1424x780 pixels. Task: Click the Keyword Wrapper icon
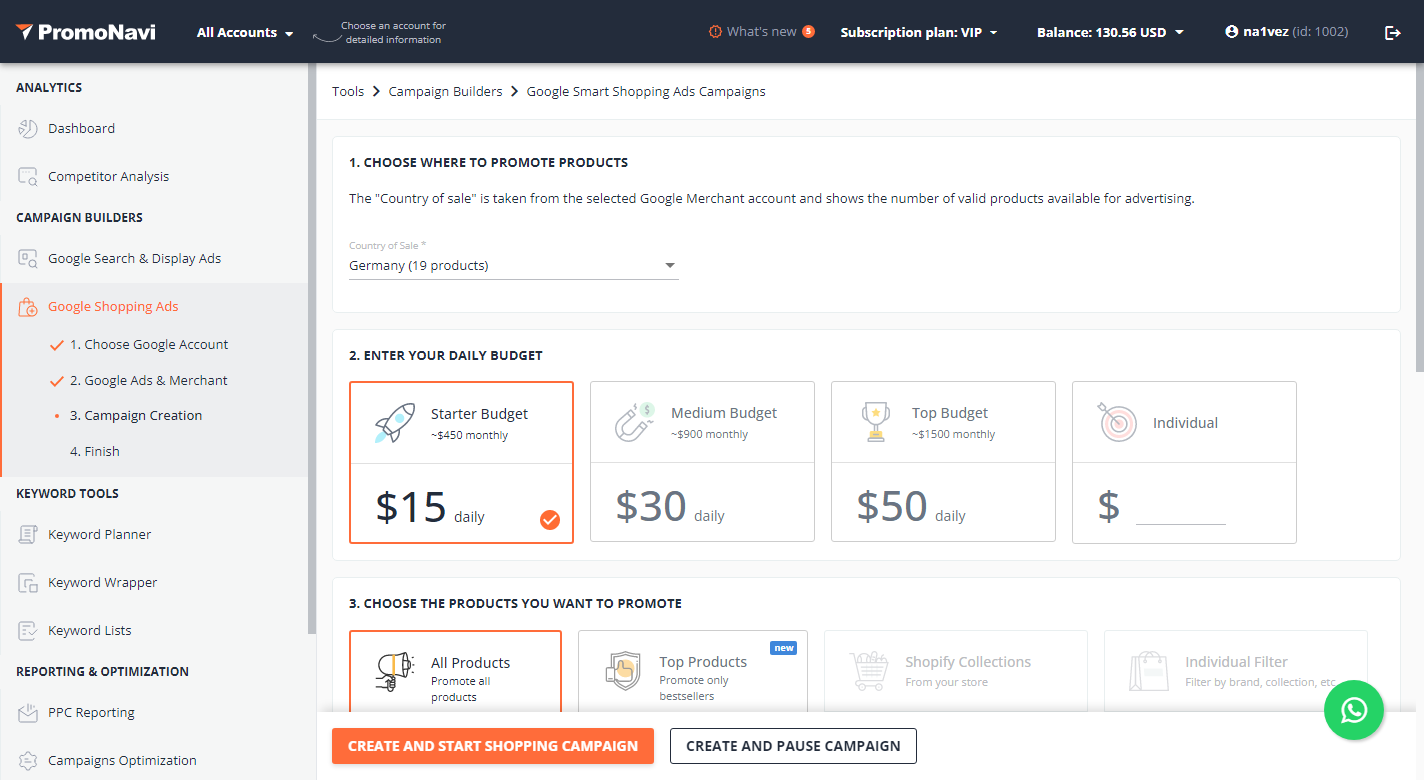tap(28, 582)
